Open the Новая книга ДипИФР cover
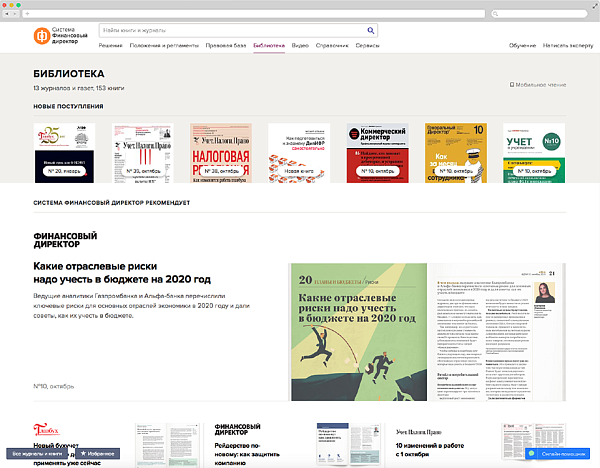This screenshot has width=600, height=468. click(x=299, y=153)
